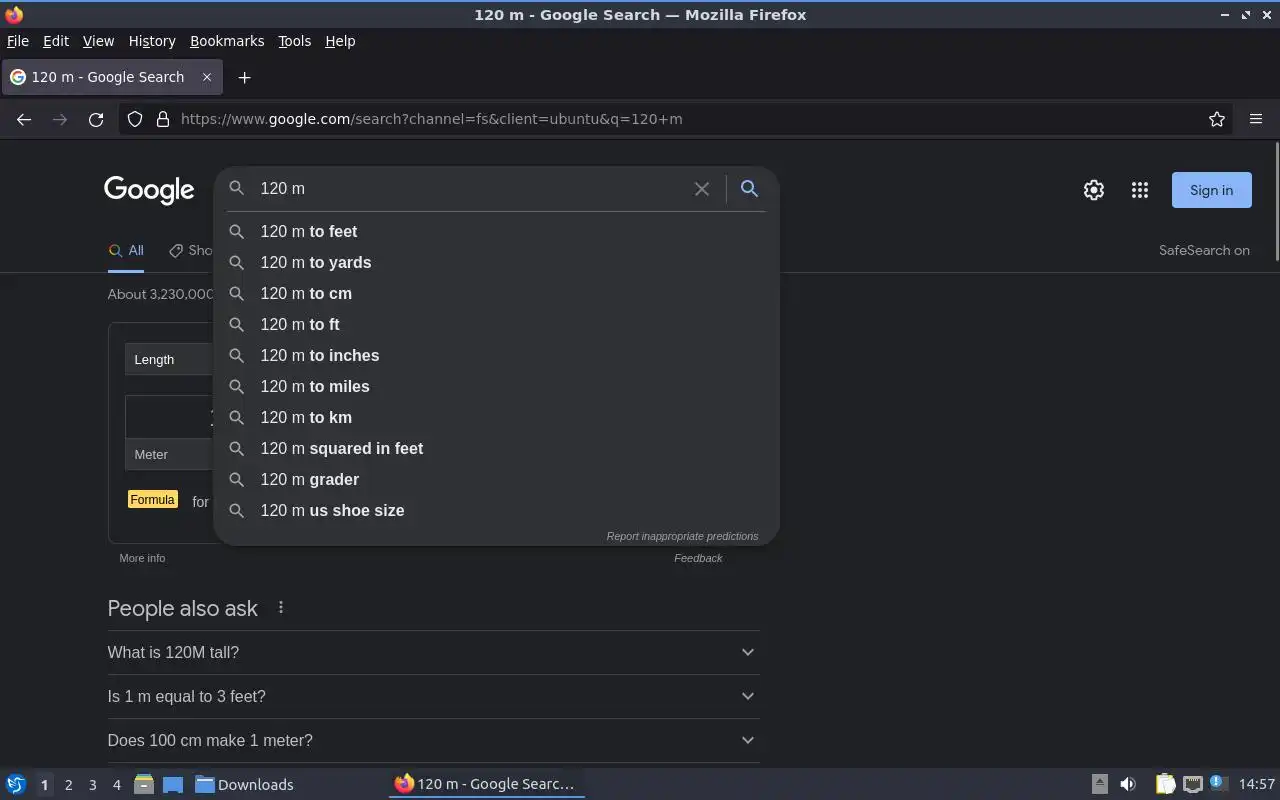Open the notification bubble icon in system tray

[x=1217, y=783]
